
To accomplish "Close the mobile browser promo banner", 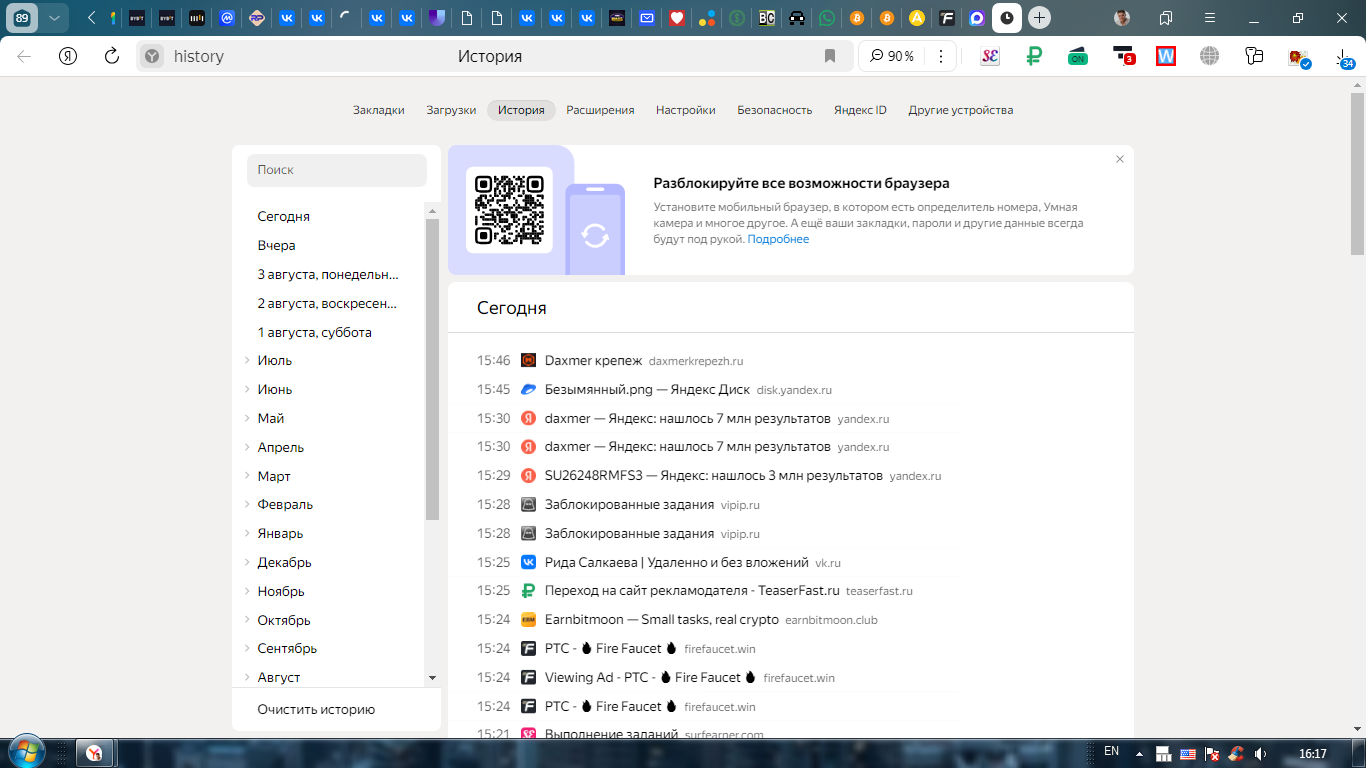I will click(1120, 159).
